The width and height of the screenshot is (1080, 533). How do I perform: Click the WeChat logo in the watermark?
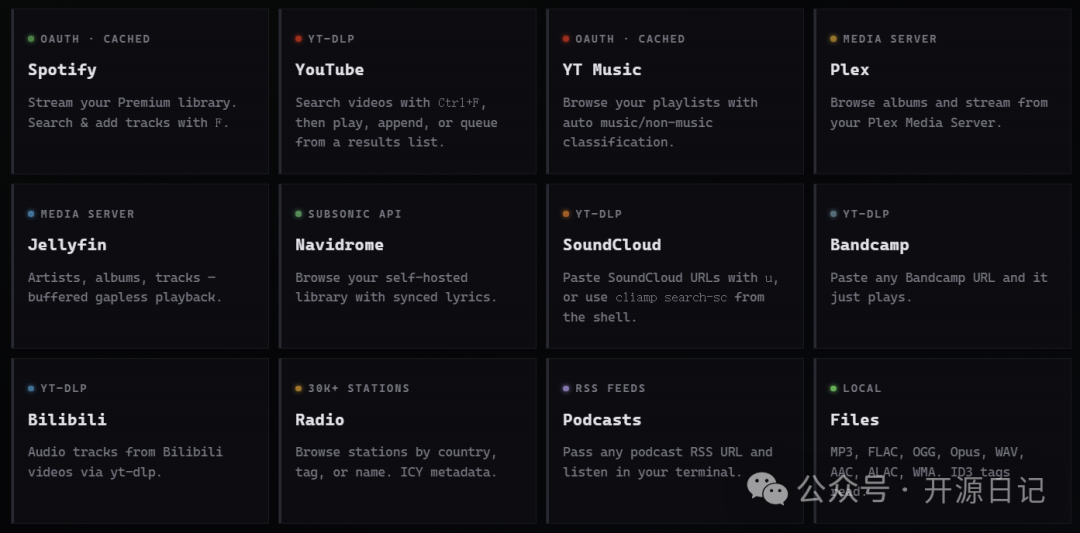click(x=768, y=488)
